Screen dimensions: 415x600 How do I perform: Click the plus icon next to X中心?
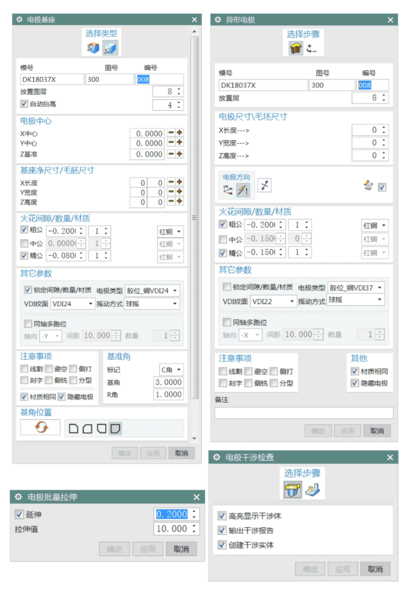(179, 133)
